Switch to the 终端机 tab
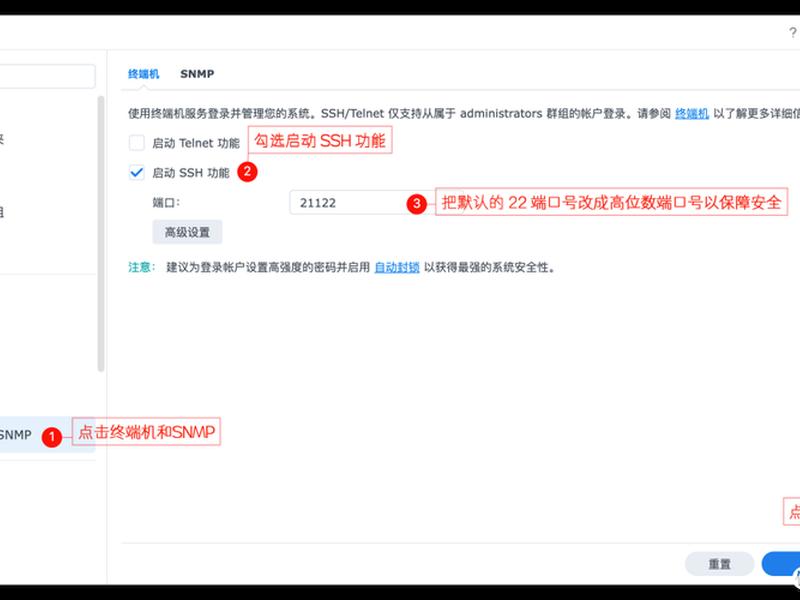This screenshot has width=800, height=600. [143, 74]
